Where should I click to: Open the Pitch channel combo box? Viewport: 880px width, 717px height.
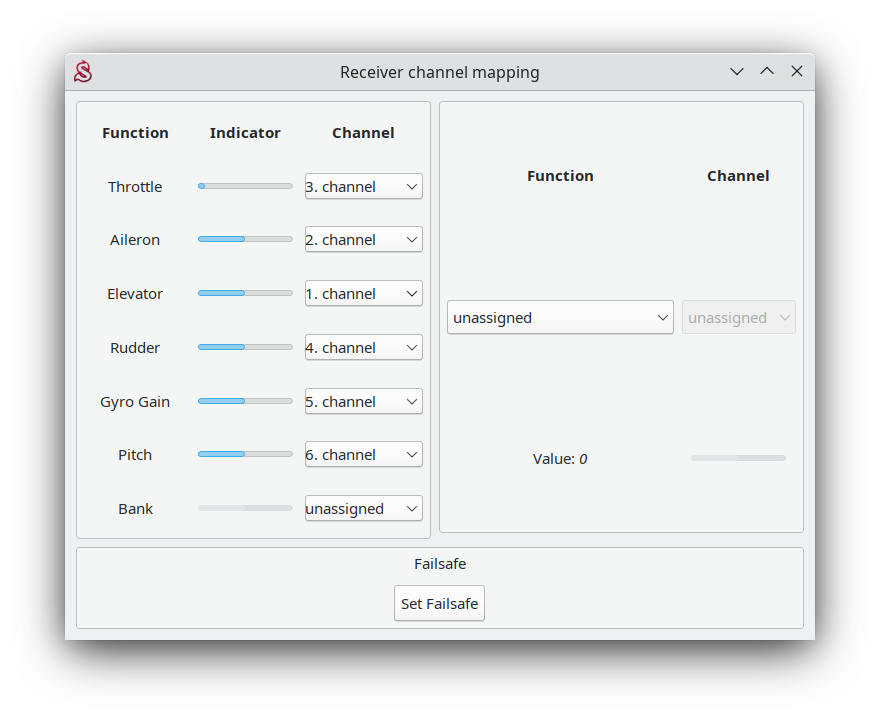click(x=363, y=455)
